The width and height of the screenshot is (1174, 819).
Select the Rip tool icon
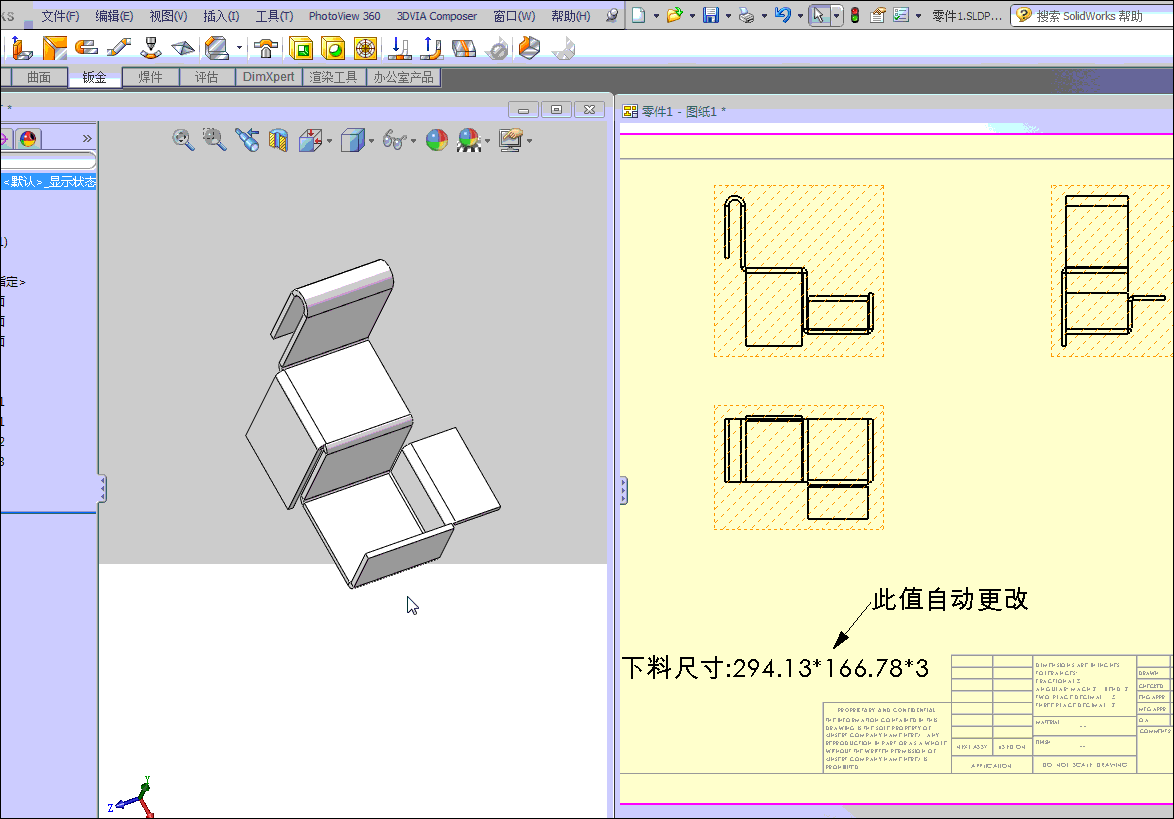click(529, 49)
